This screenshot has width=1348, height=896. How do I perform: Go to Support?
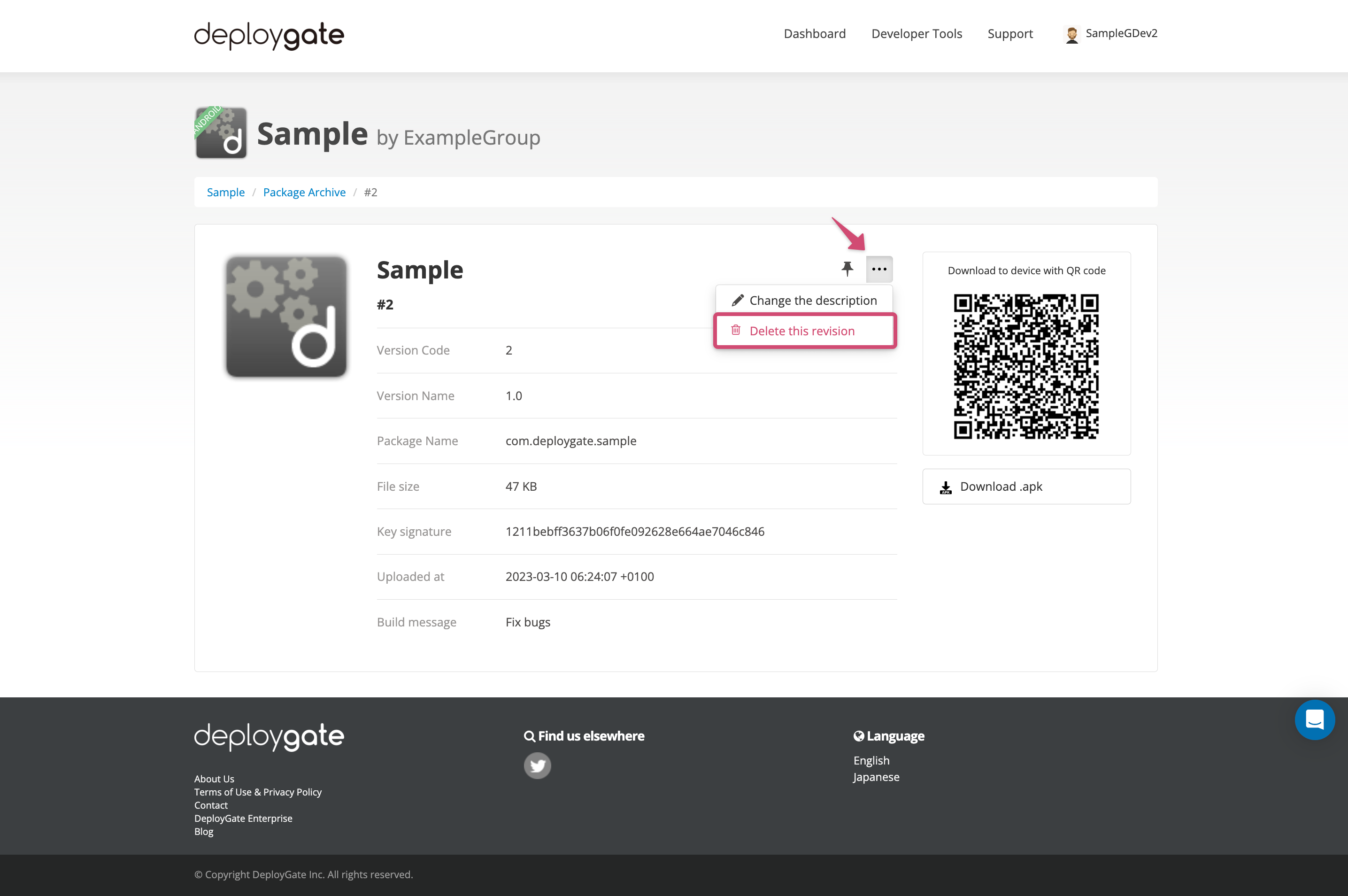(1010, 33)
